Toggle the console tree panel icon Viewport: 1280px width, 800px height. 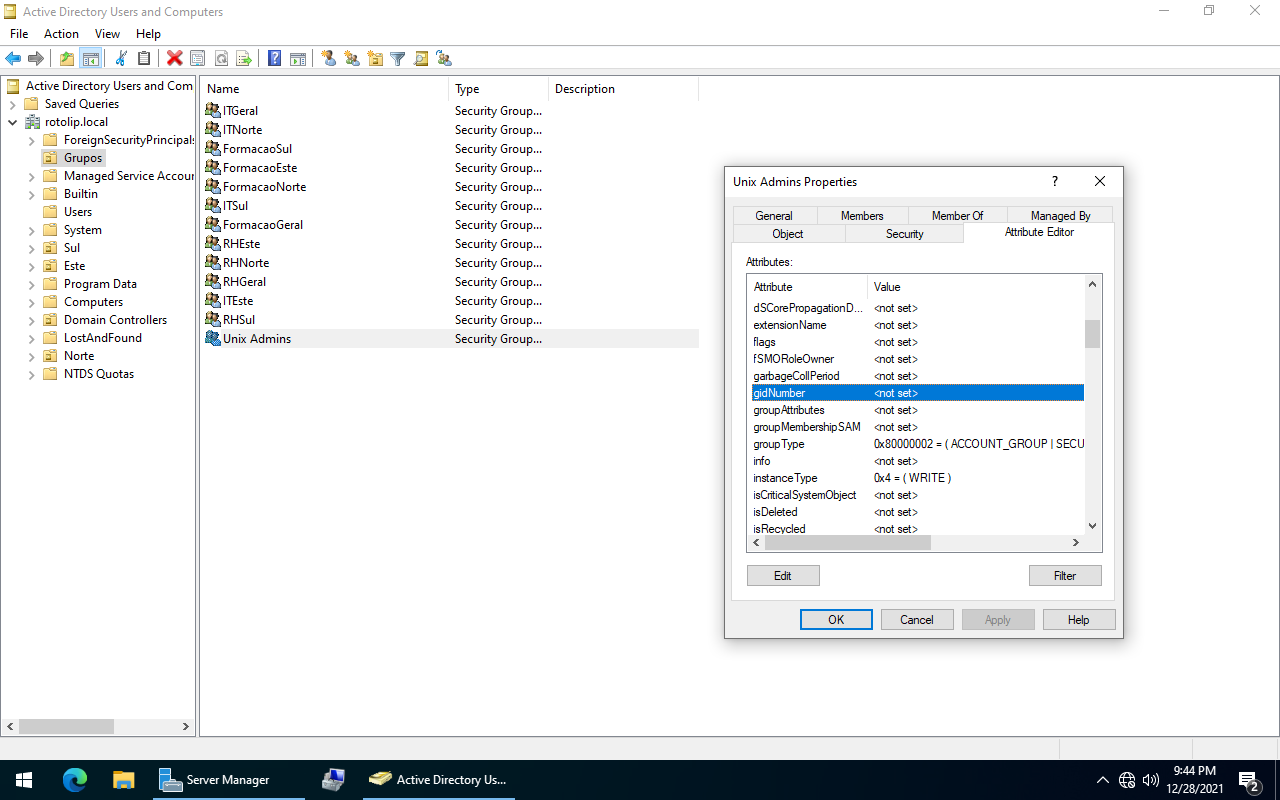coord(91,58)
